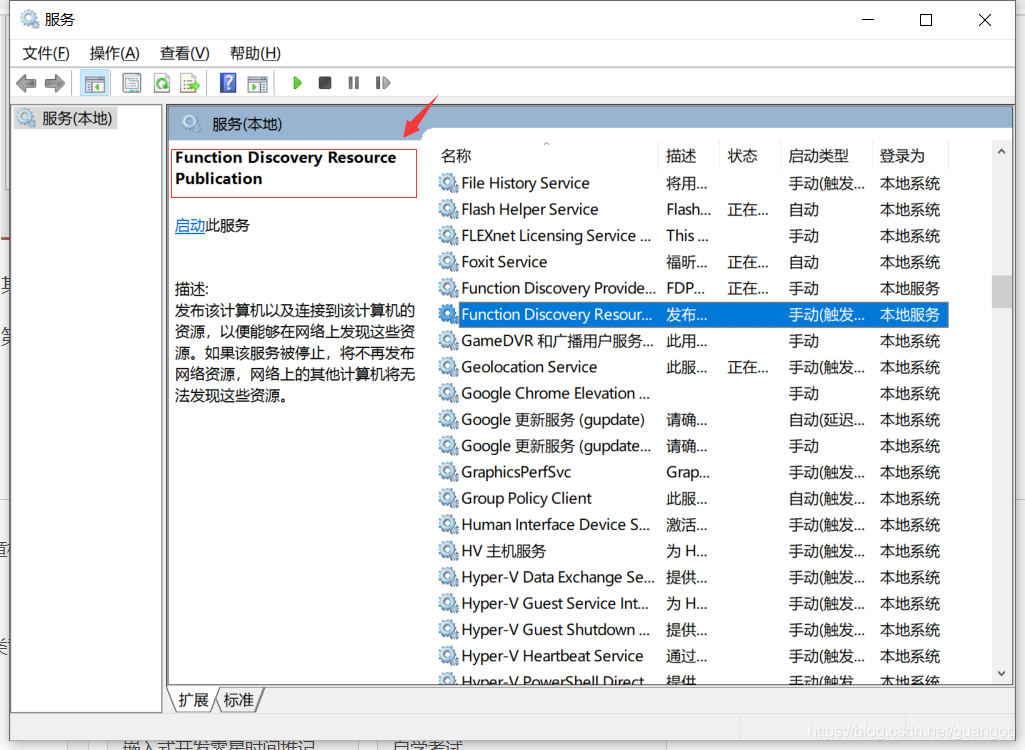1025x750 pixels.
Task: Click the 启动此服务 link
Action: tap(190, 225)
